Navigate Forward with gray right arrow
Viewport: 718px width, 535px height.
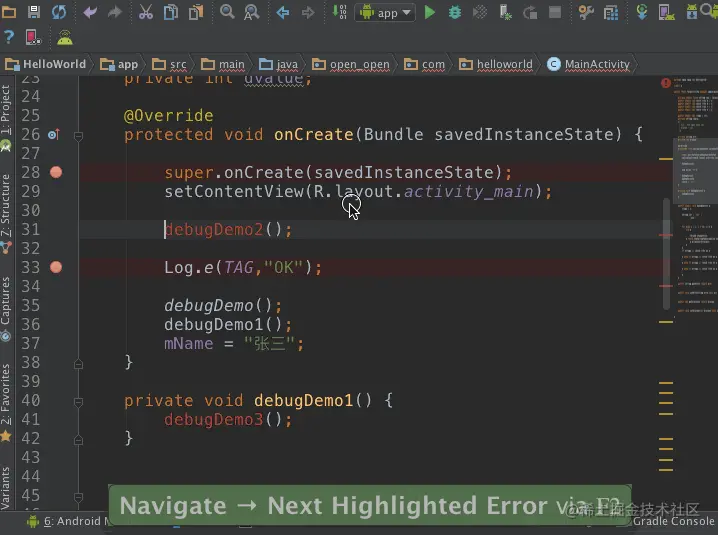308,12
